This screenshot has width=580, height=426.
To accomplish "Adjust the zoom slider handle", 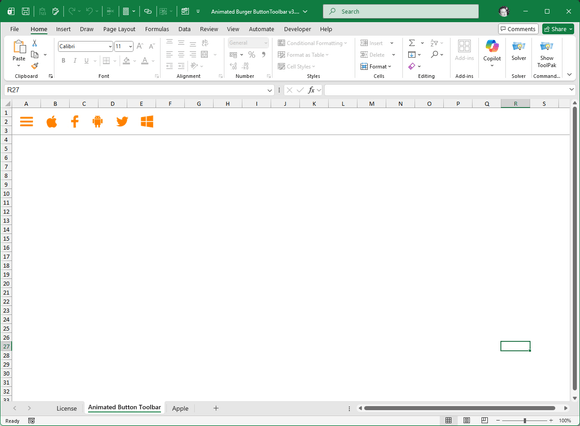I will tap(525, 420).
